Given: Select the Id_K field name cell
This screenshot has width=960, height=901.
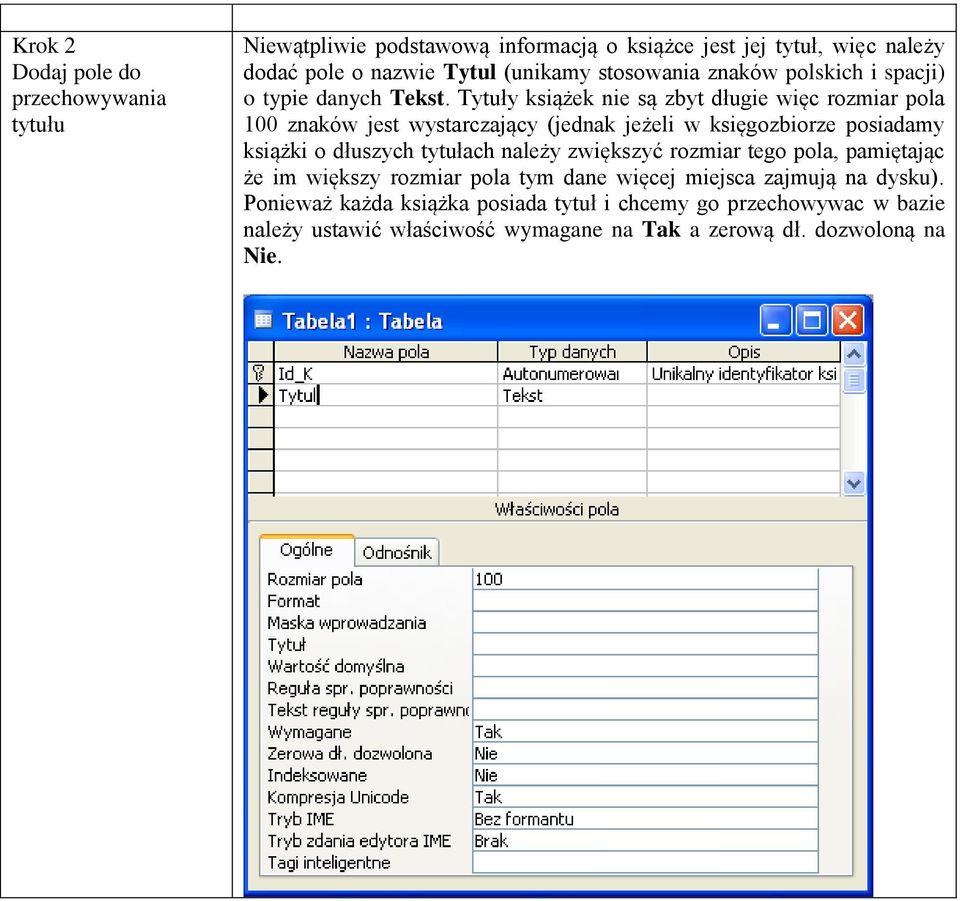Looking at the screenshot, I should (x=386, y=374).
